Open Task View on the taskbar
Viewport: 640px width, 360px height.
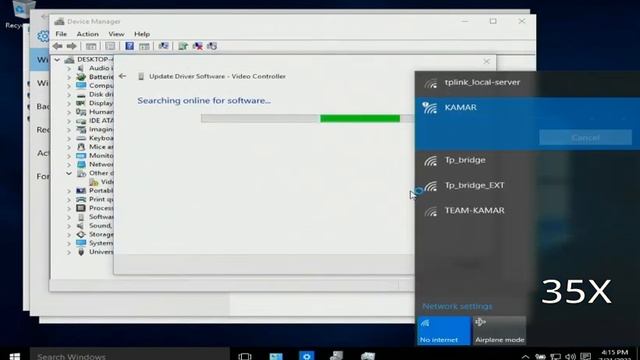245,356
